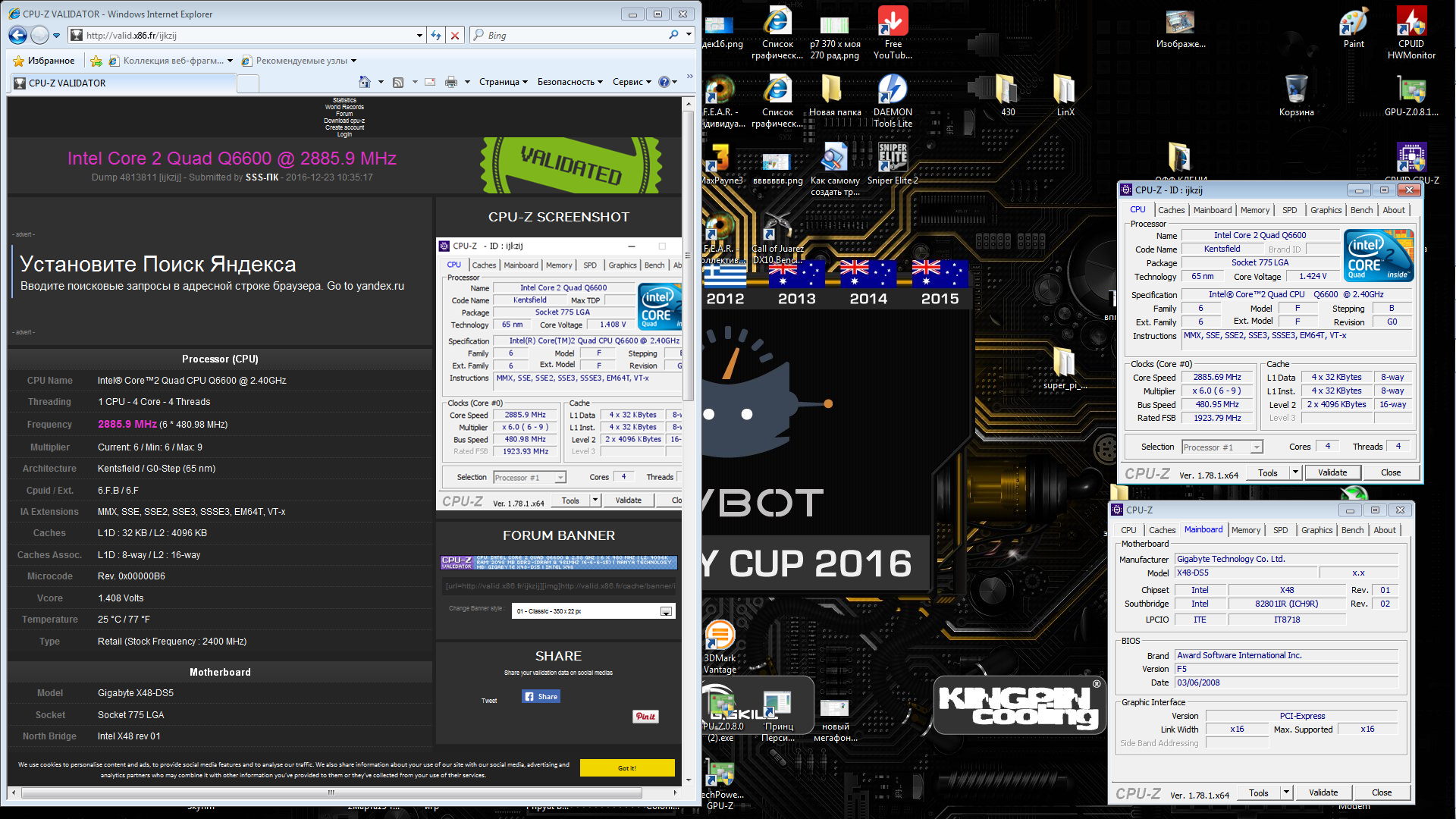Click the World Records link on validator page
The image size is (1456, 819).
tap(344, 107)
